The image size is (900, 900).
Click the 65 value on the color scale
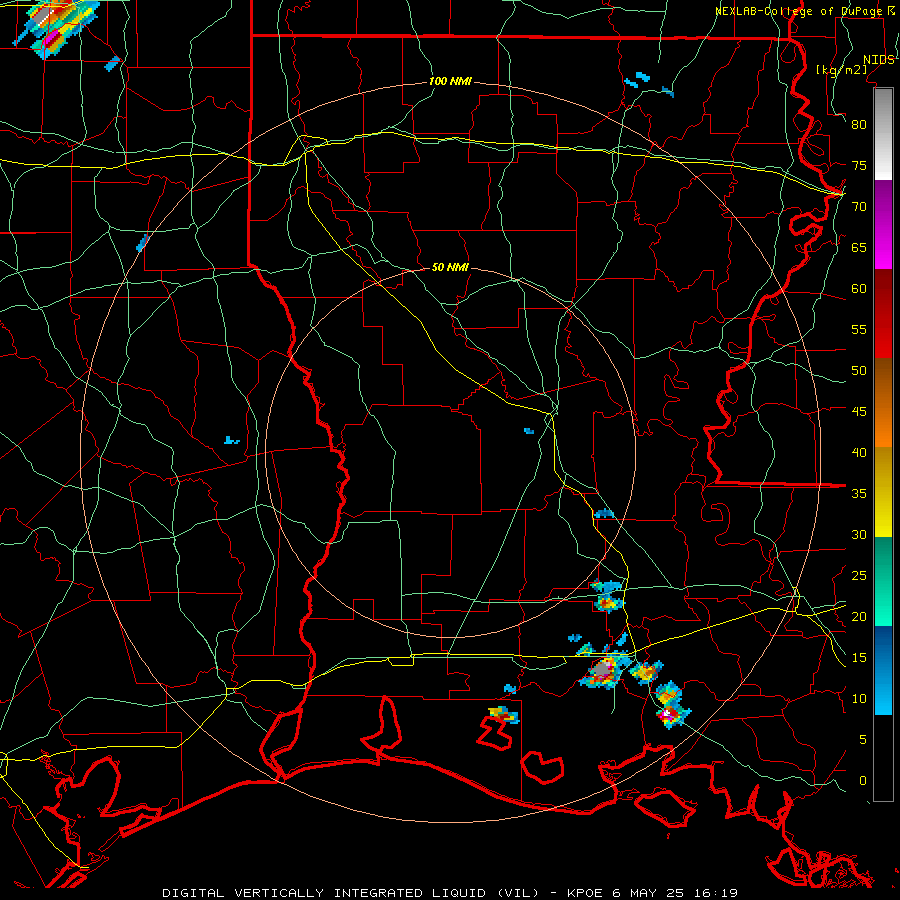pyautogui.click(x=859, y=247)
